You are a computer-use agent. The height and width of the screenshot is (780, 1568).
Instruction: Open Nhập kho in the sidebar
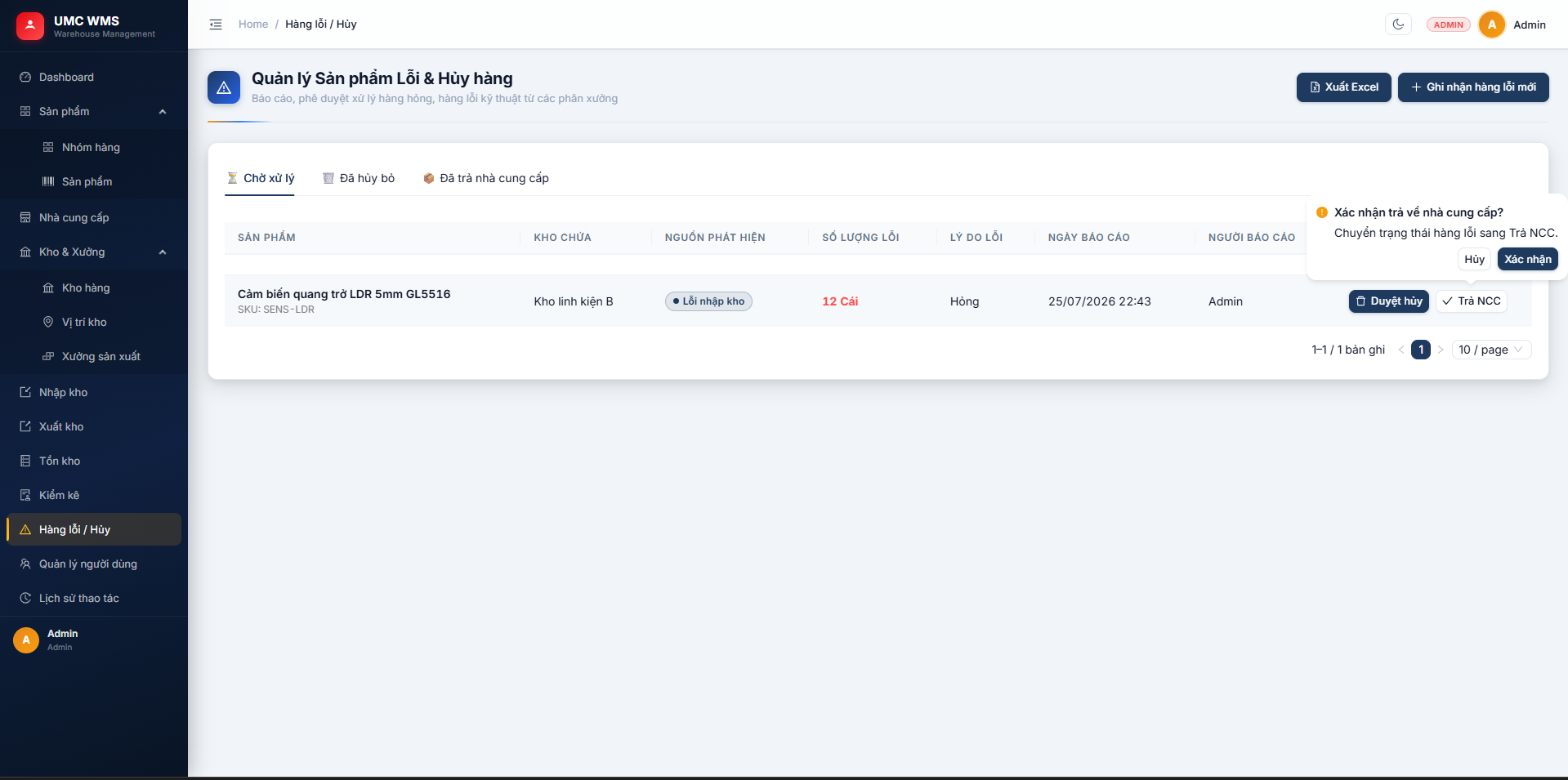[x=94, y=392]
